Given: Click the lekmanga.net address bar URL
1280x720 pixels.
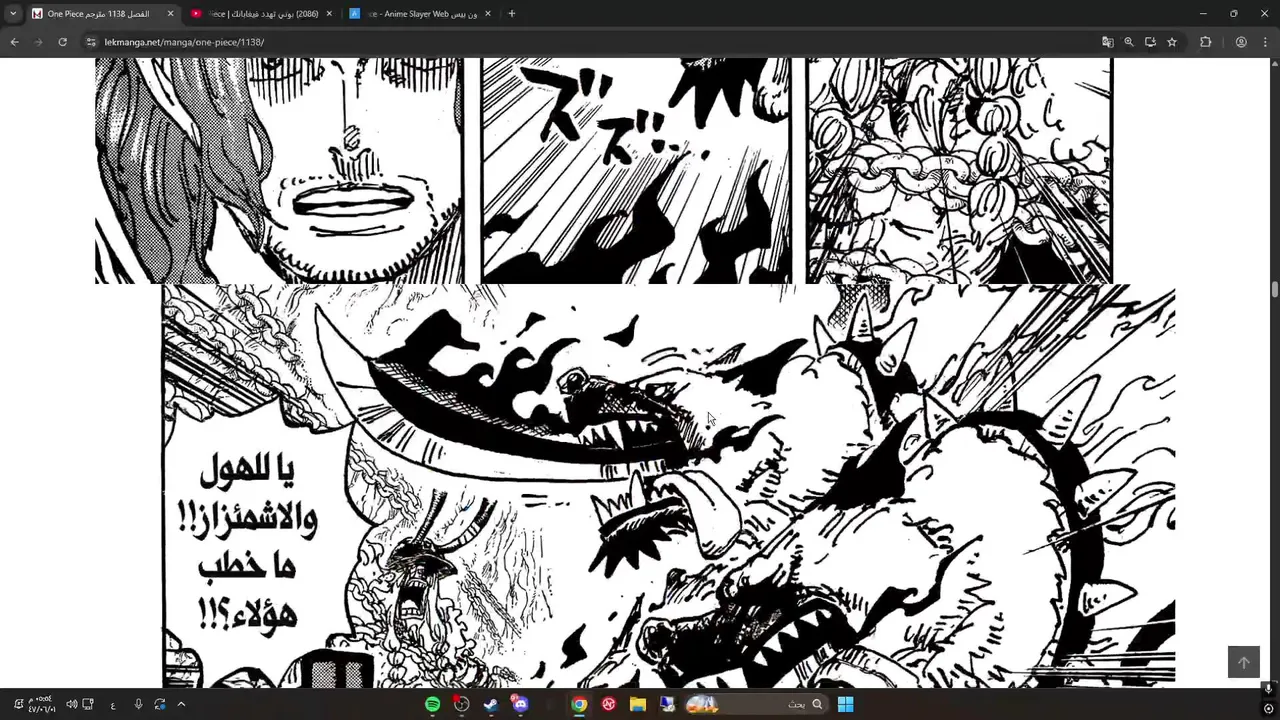Looking at the screenshot, I should (x=184, y=42).
